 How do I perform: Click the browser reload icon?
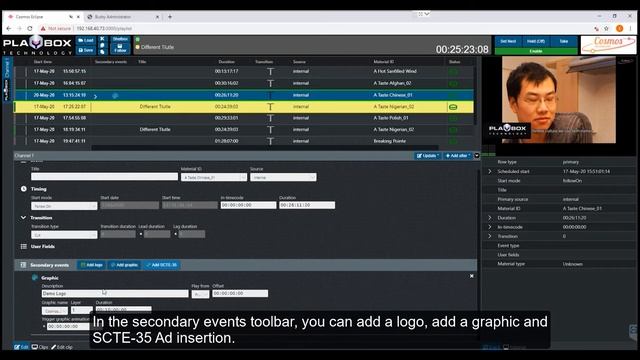pos(30,29)
